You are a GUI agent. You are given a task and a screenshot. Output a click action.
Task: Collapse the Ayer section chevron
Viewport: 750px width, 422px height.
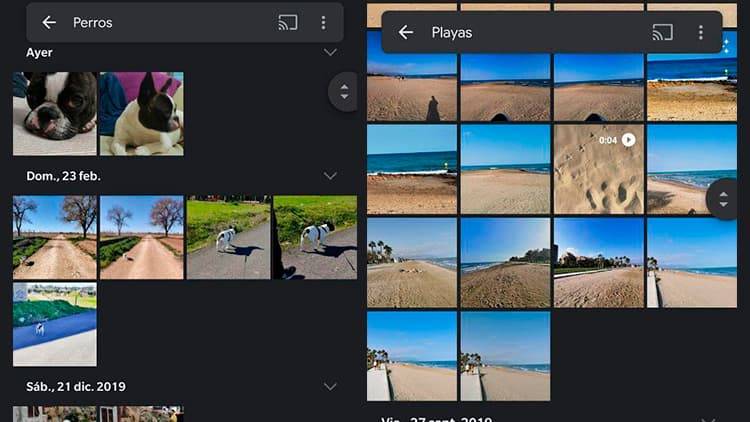330,52
